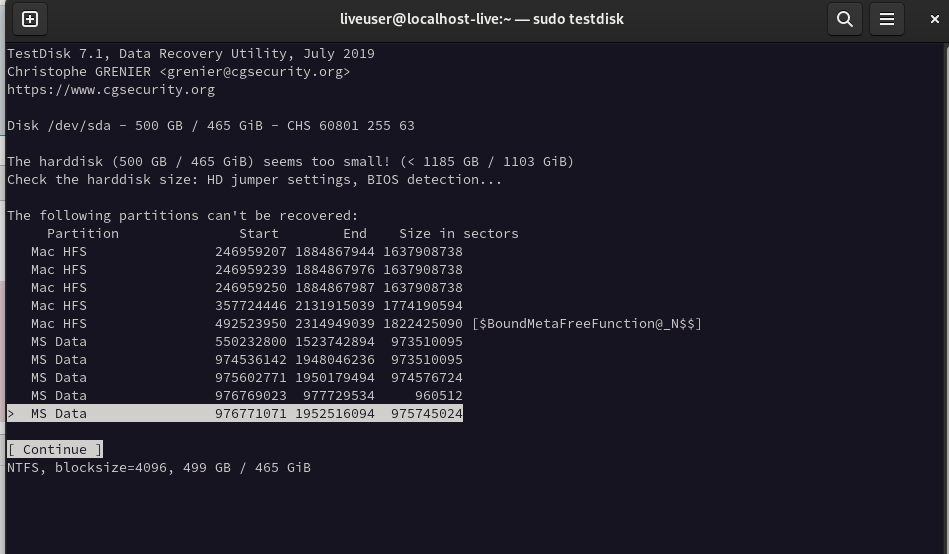
Task: Close the terminal window
Action: [x=934, y=19]
